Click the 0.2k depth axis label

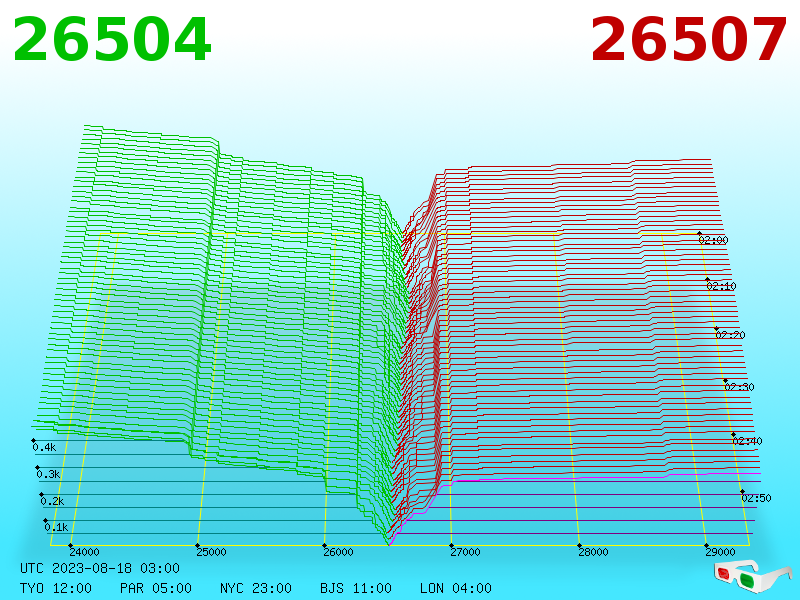pyautogui.click(x=53, y=501)
